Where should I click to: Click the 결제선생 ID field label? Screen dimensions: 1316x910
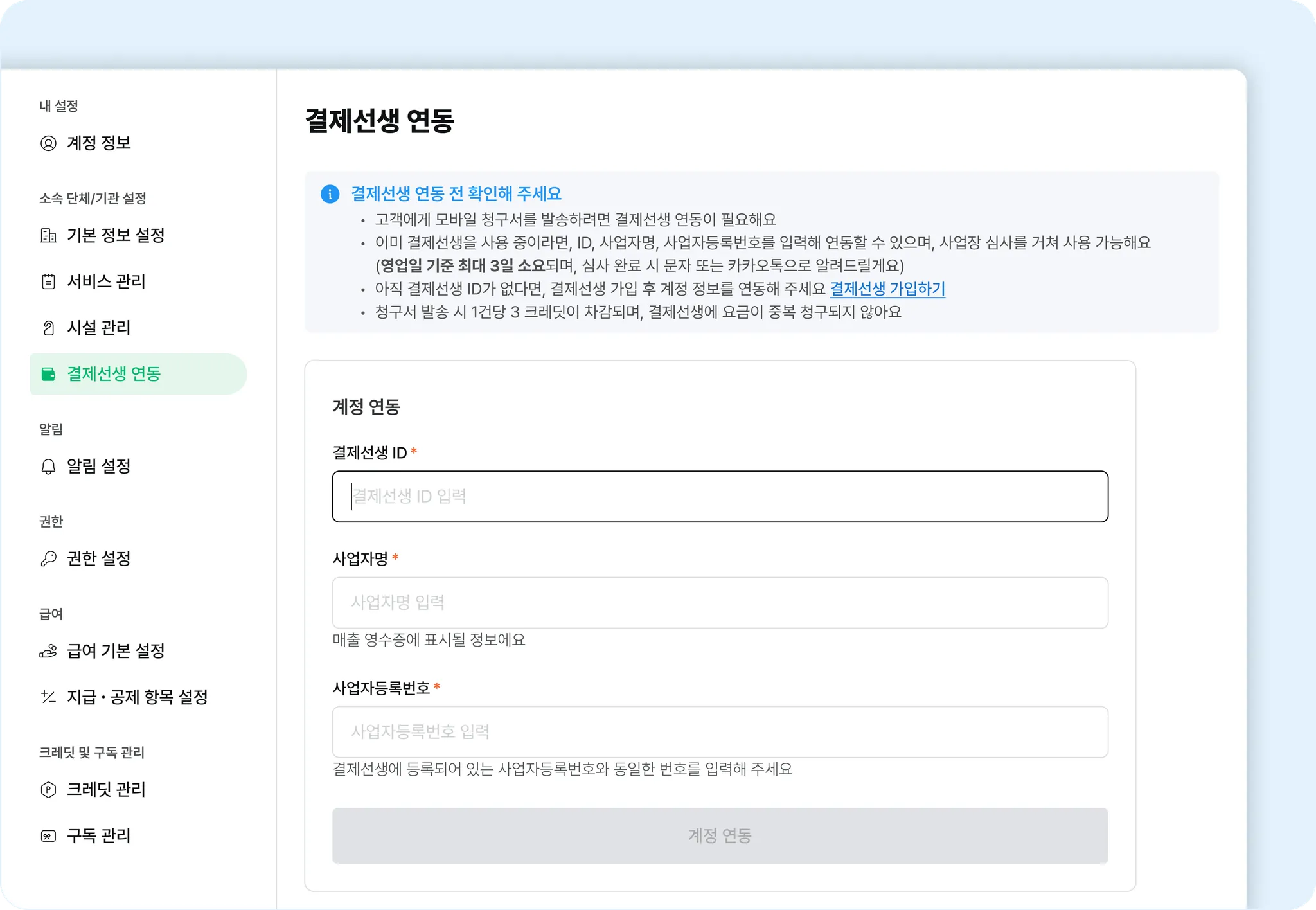coord(369,453)
